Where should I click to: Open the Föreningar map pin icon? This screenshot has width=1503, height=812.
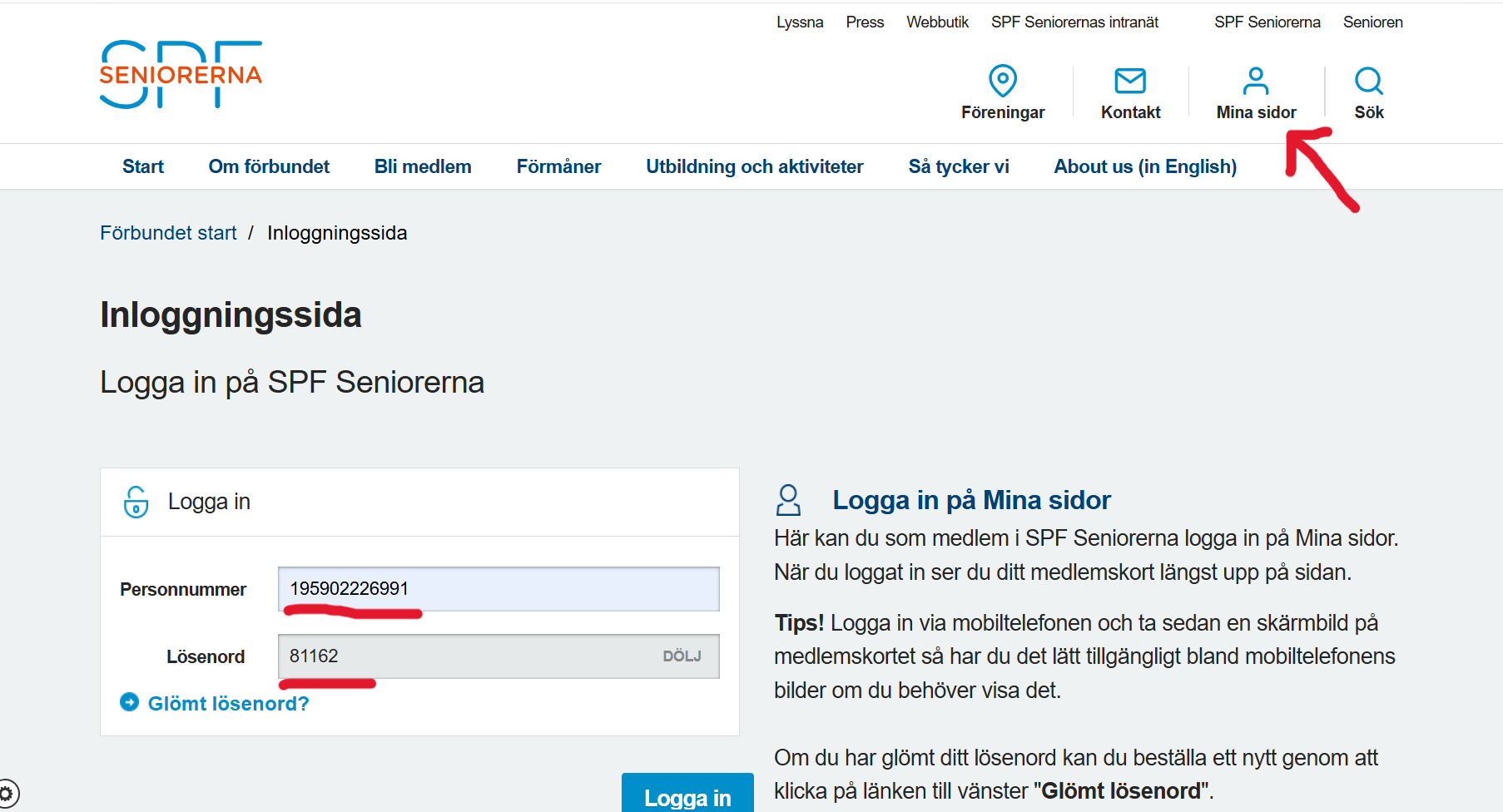(1003, 81)
